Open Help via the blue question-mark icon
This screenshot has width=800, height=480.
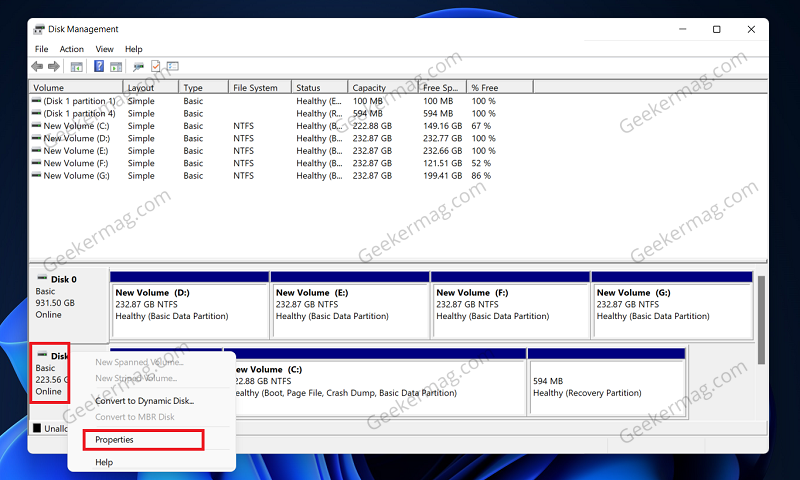pyautogui.click(x=99, y=66)
